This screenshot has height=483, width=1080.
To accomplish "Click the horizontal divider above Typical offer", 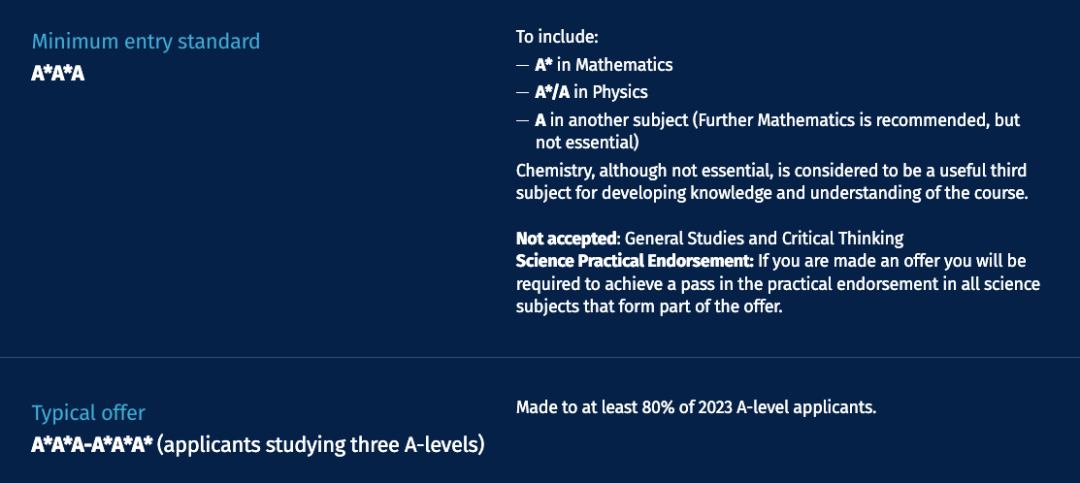I will click(540, 357).
